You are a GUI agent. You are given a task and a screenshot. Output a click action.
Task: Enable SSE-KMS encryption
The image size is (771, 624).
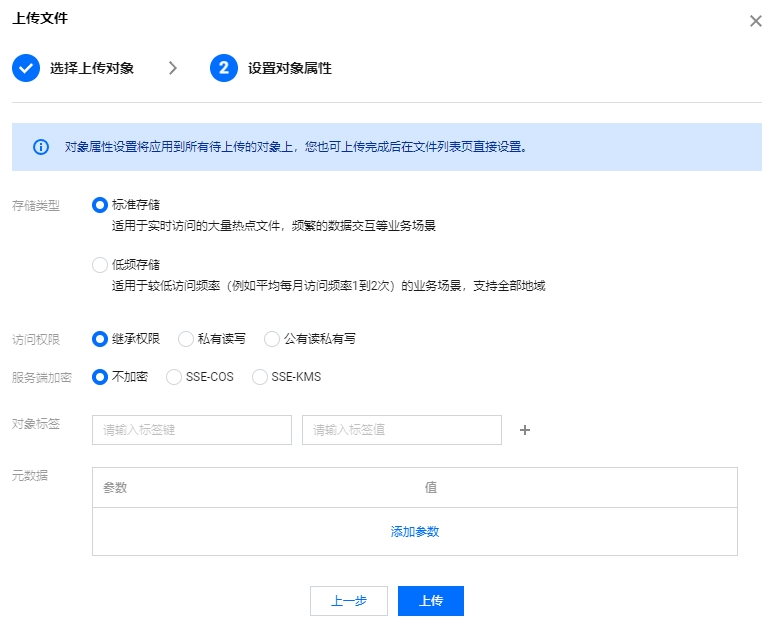click(x=260, y=377)
